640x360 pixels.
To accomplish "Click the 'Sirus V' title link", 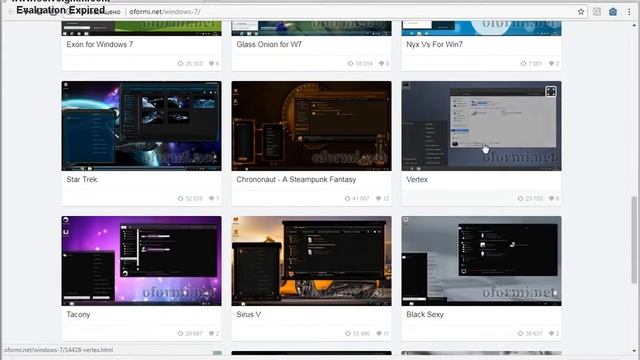I will tap(248, 314).
